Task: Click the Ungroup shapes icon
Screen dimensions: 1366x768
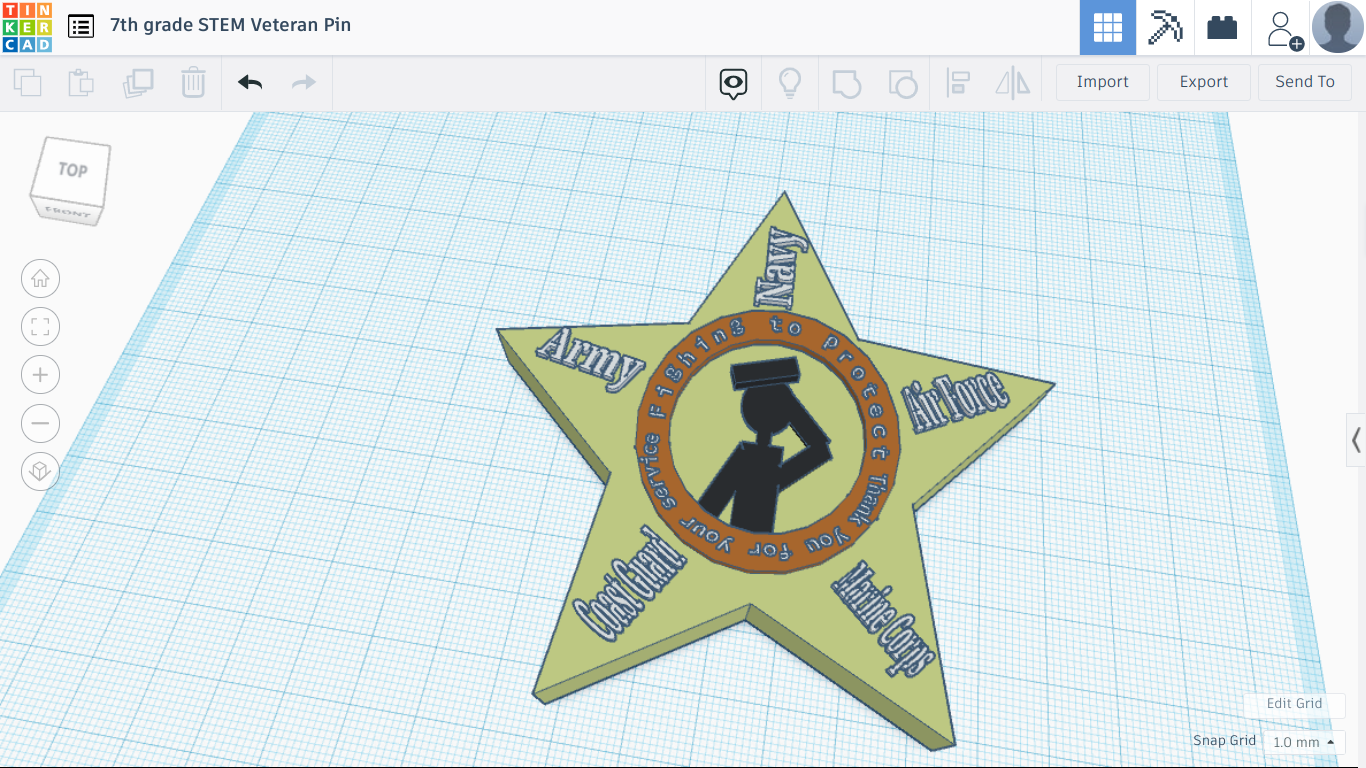Action: (902, 83)
